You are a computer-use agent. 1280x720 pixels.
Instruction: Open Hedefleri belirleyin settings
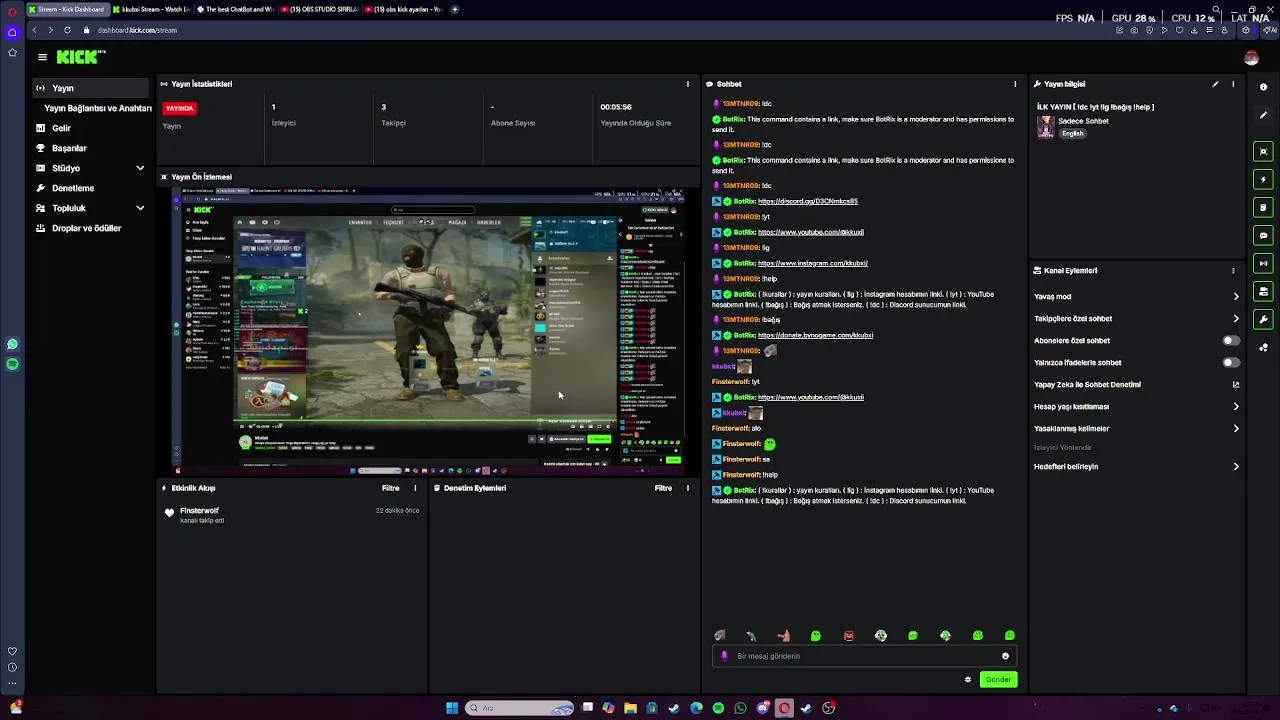point(1136,467)
